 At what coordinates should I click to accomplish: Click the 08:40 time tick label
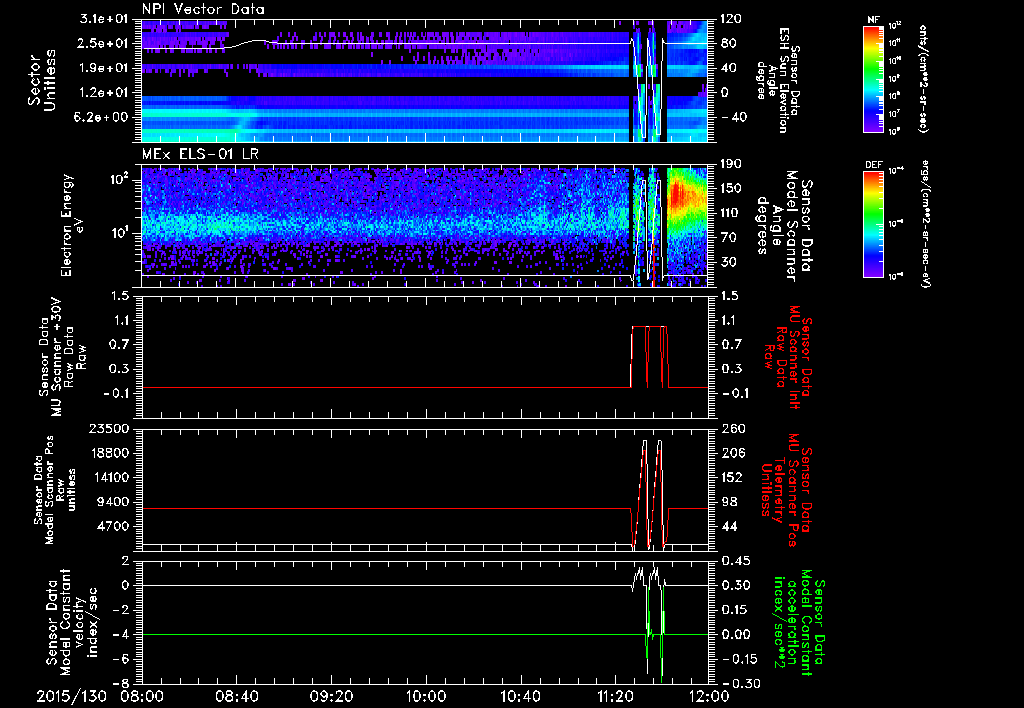[236, 696]
